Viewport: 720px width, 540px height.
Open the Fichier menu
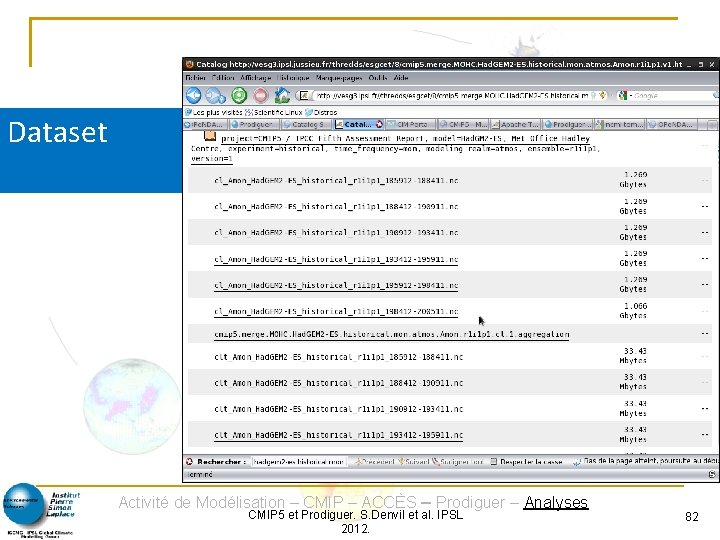(196, 78)
